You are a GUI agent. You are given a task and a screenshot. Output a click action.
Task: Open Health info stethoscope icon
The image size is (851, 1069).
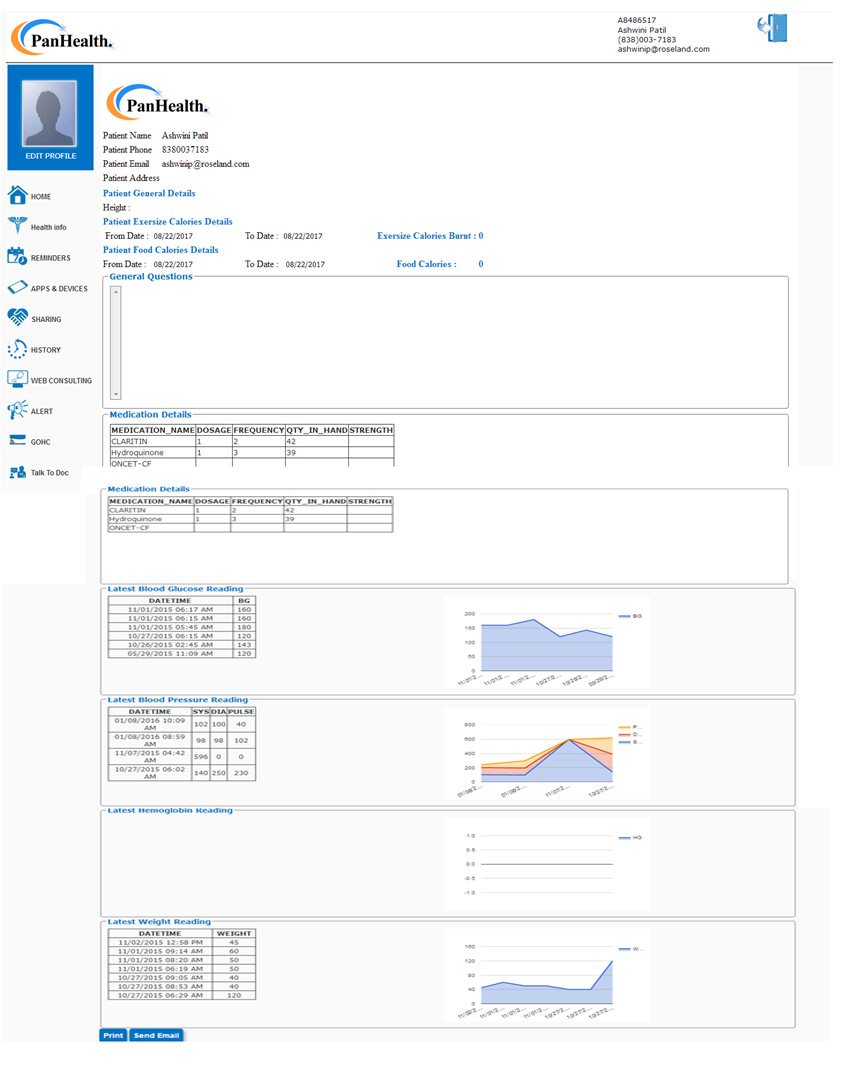(17, 226)
